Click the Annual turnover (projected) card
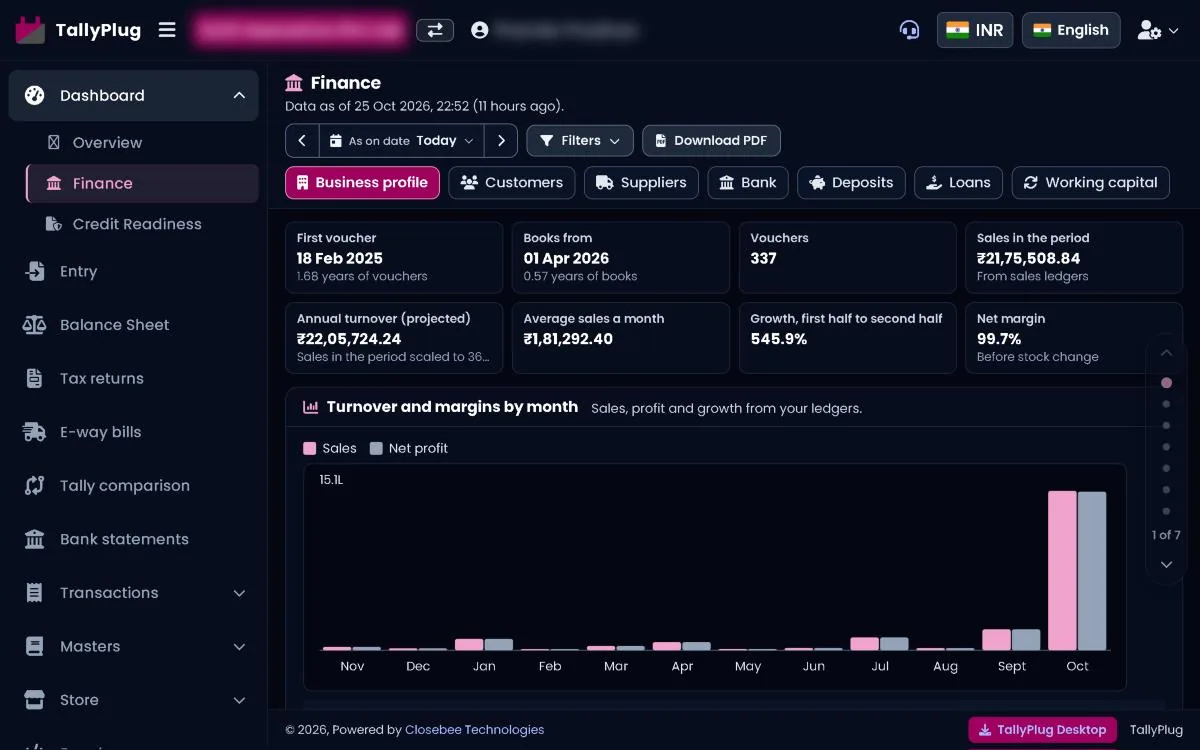This screenshot has width=1200, height=750. pyautogui.click(x=394, y=338)
